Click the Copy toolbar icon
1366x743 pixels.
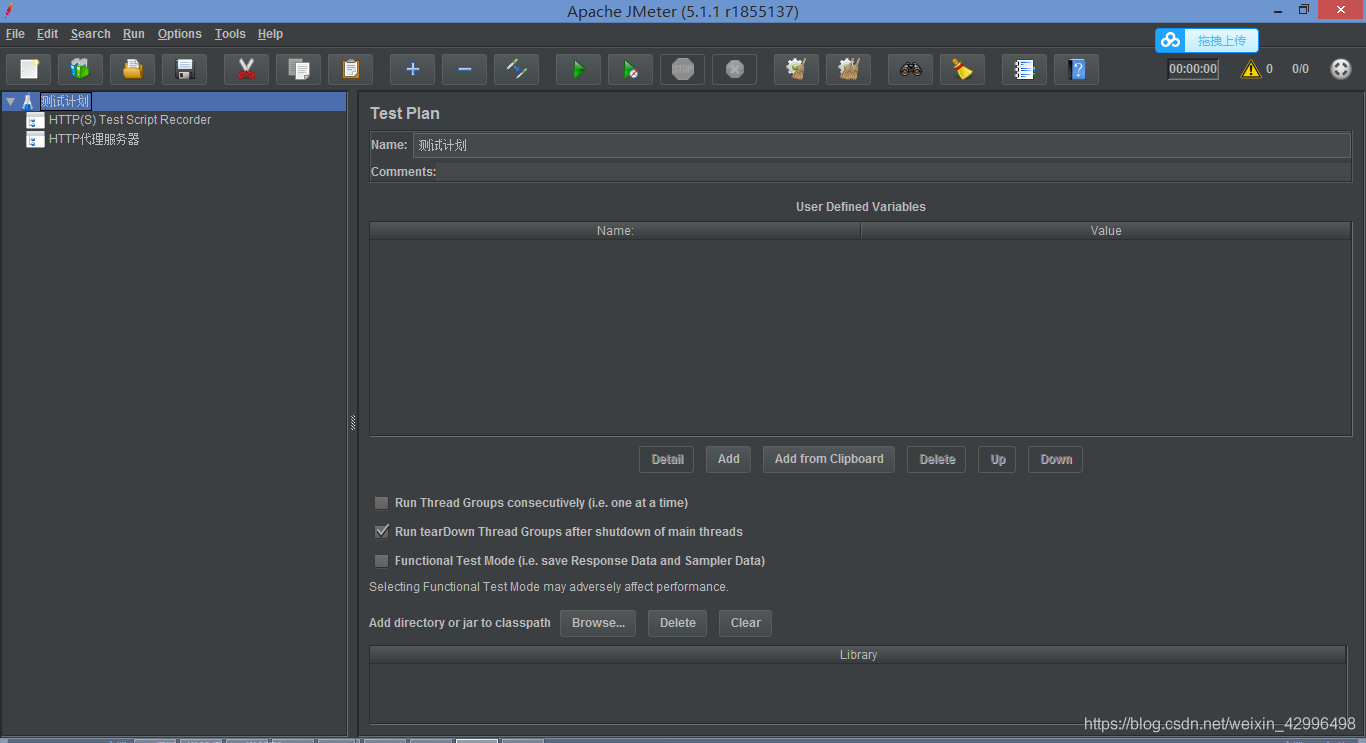(x=299, y=69)
